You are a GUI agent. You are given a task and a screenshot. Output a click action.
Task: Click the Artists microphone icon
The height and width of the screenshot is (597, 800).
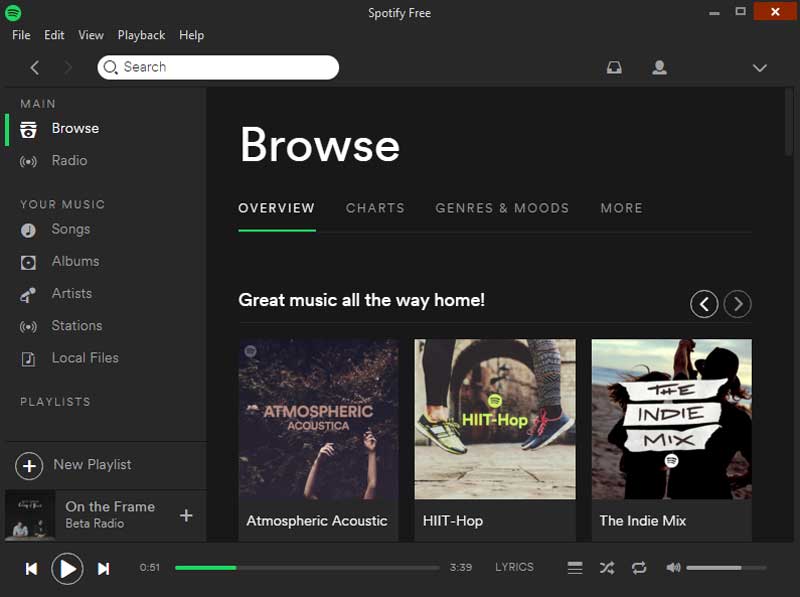pos(28,294)
